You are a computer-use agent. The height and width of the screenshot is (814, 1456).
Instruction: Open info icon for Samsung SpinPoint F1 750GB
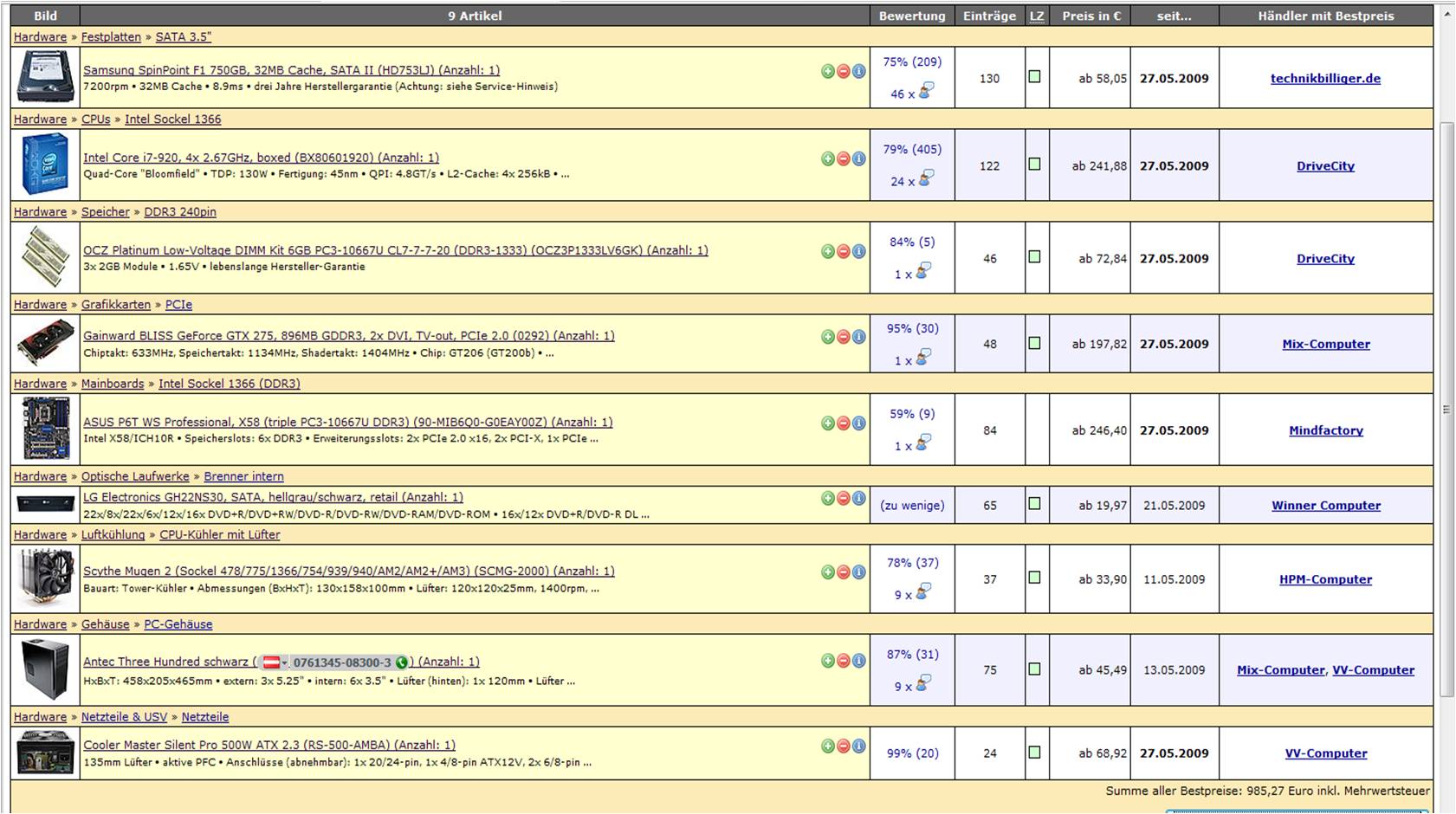[x=858, y=71]
